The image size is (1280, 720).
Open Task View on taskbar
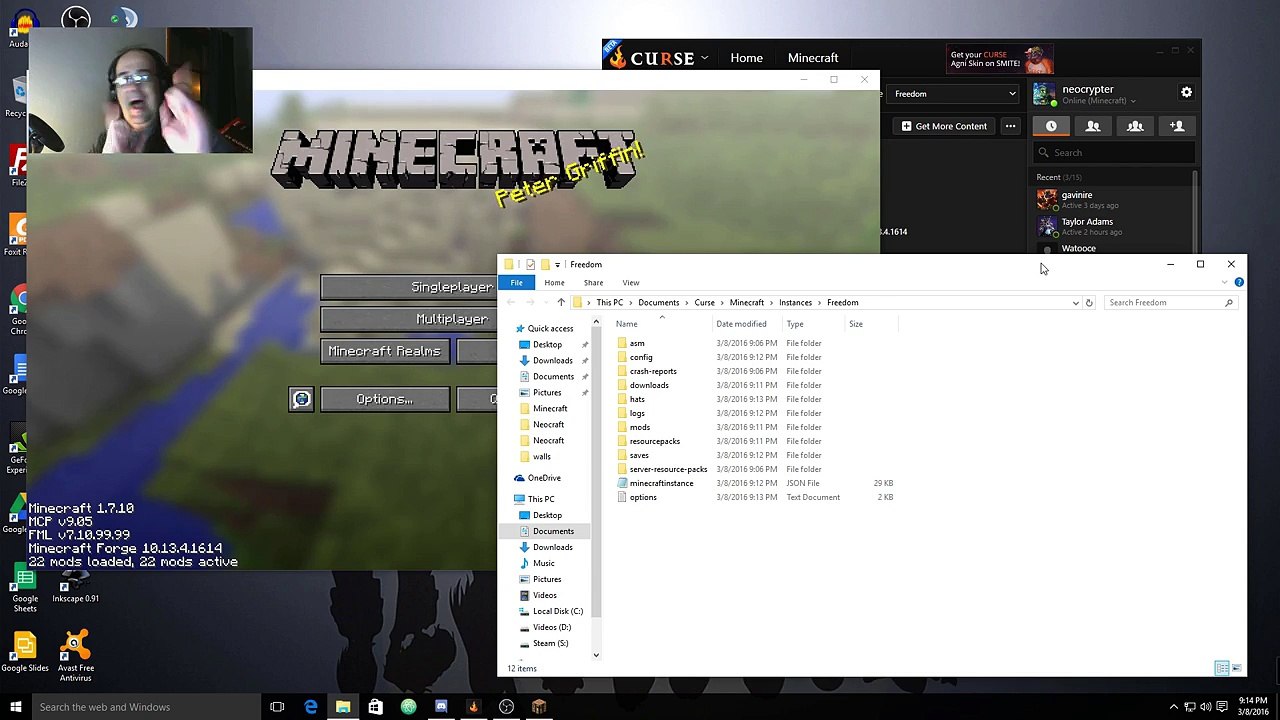277,707
